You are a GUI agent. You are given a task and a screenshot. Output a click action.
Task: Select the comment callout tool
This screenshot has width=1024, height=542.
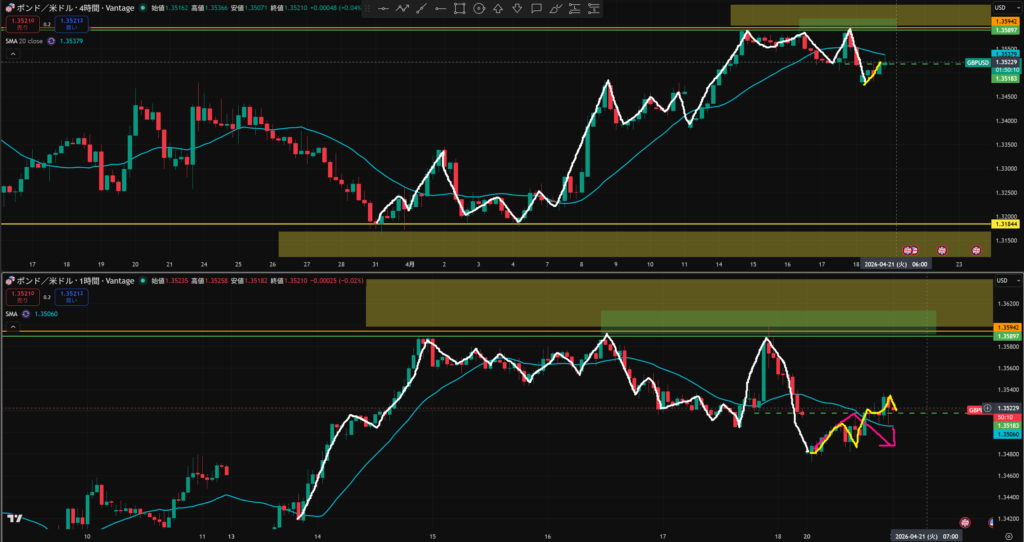tap(536, 9)
